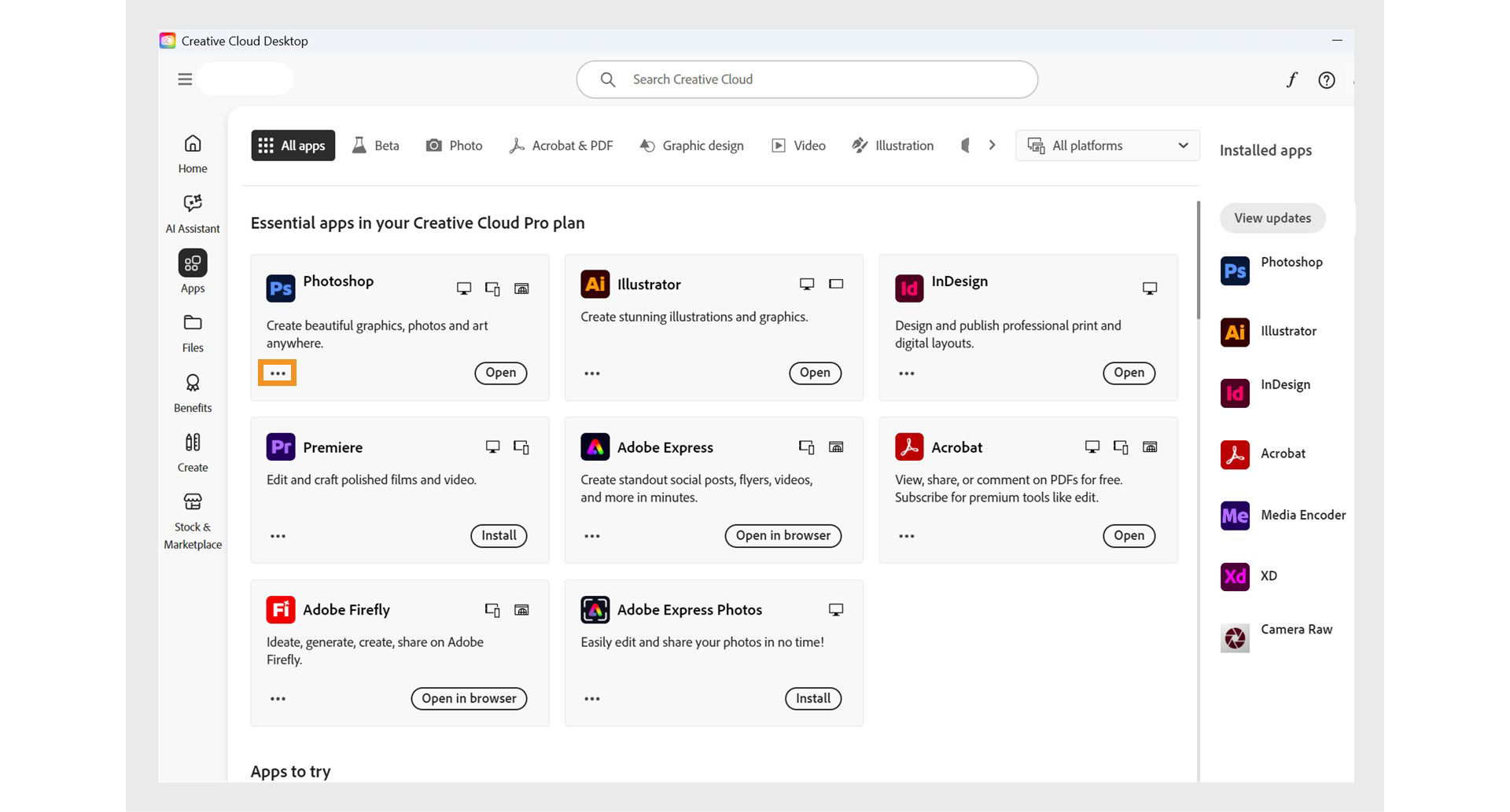
Task: Click the Adobe Express Photos app icon
Action: click(x=595, y=609)
